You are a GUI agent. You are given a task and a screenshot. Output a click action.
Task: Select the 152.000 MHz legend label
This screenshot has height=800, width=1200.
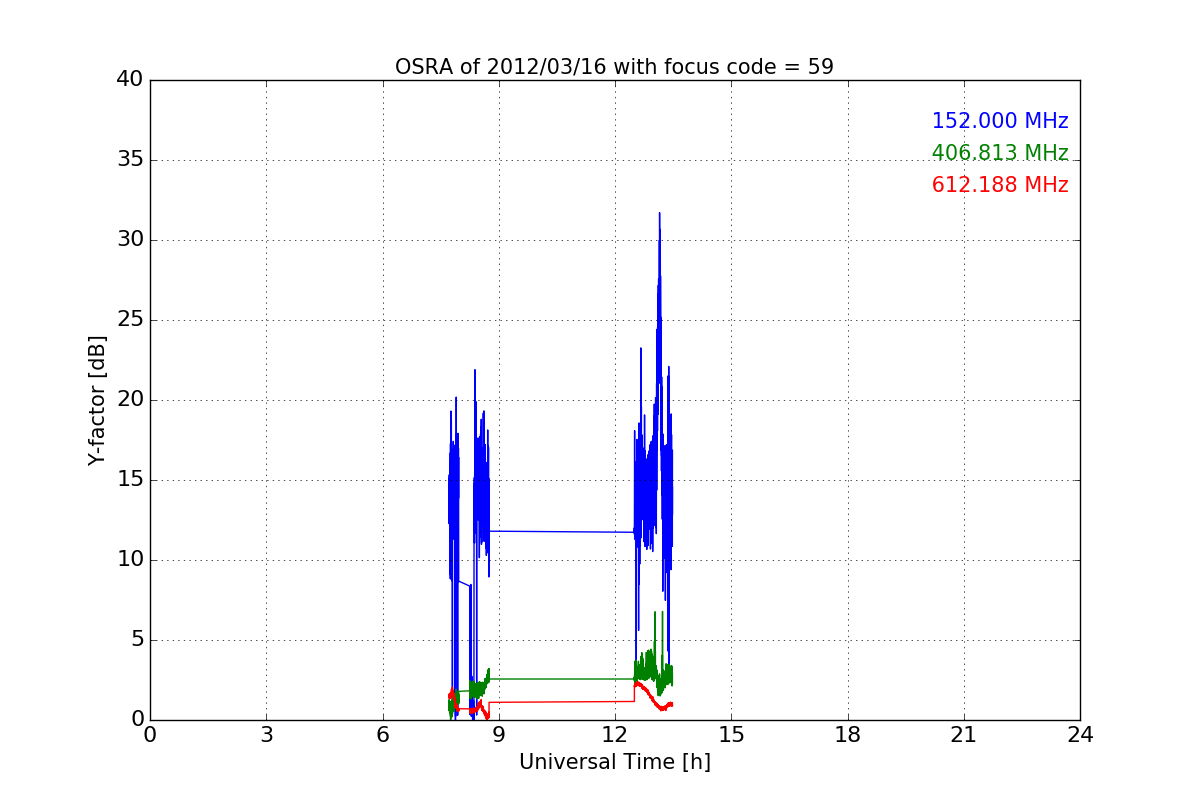1000,121
